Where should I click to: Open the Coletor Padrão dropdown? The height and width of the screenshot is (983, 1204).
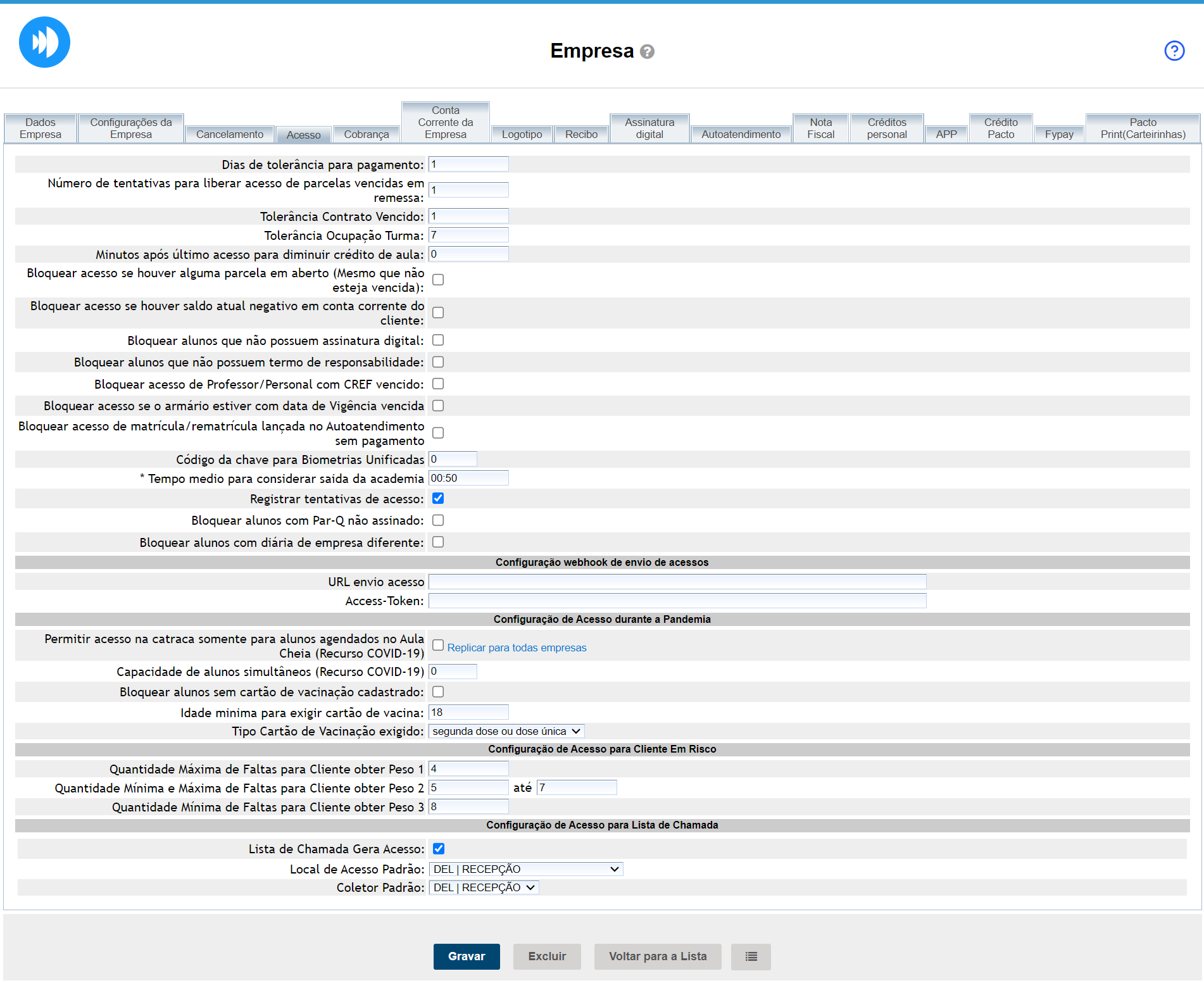coord(484,887)
